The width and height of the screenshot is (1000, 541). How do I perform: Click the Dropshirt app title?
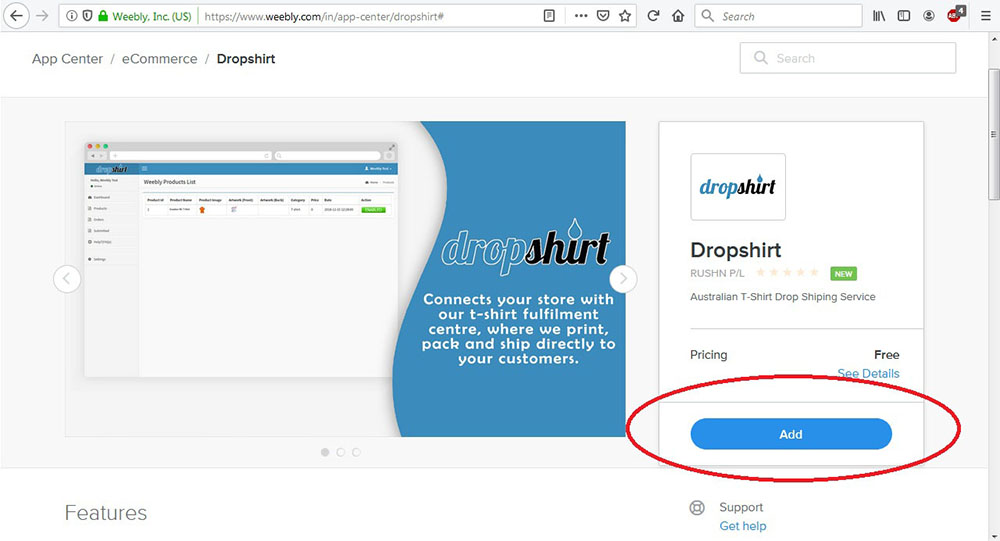(x=735, y=250)
